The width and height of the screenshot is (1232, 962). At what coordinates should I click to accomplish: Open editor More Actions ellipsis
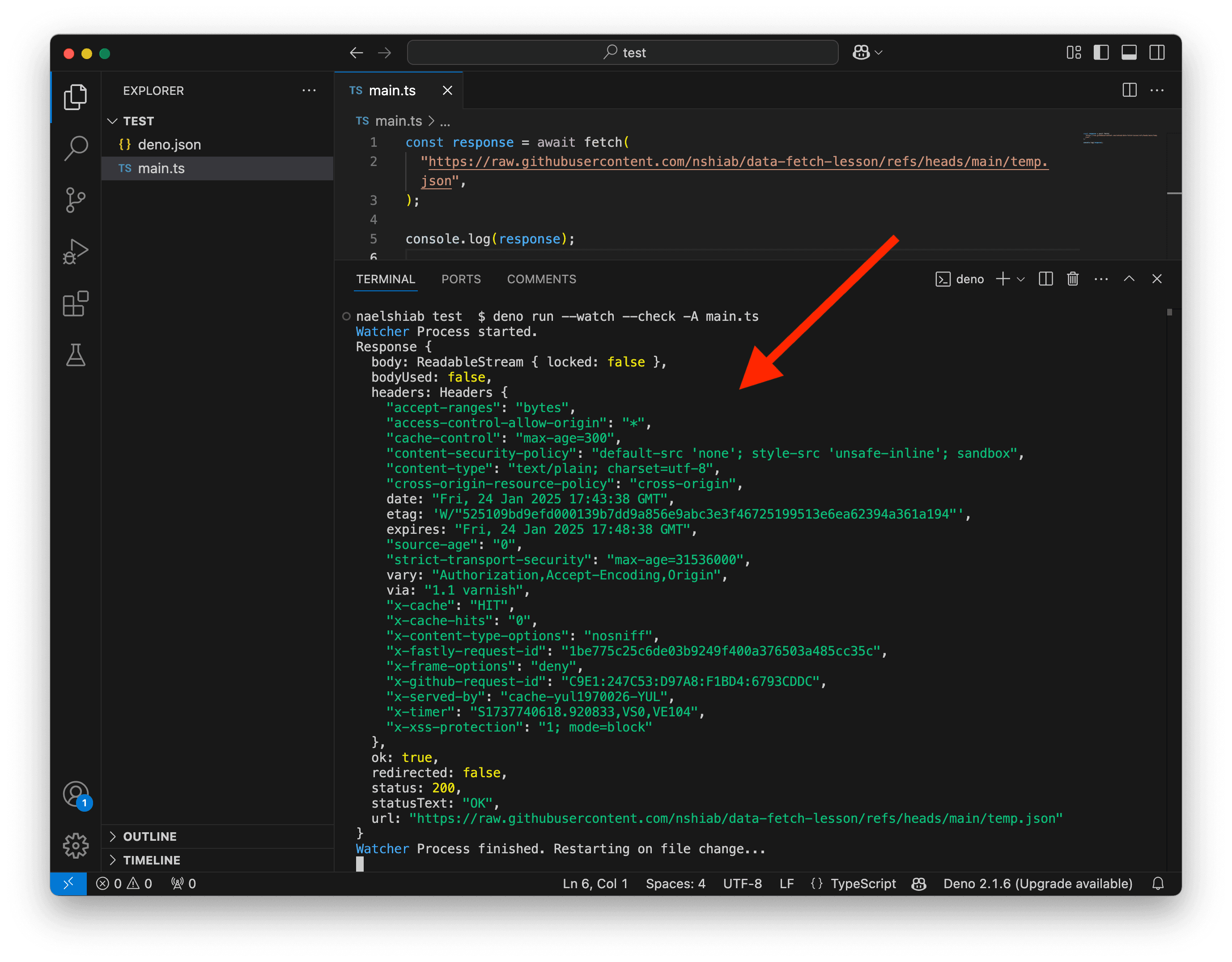[1157, 90]
